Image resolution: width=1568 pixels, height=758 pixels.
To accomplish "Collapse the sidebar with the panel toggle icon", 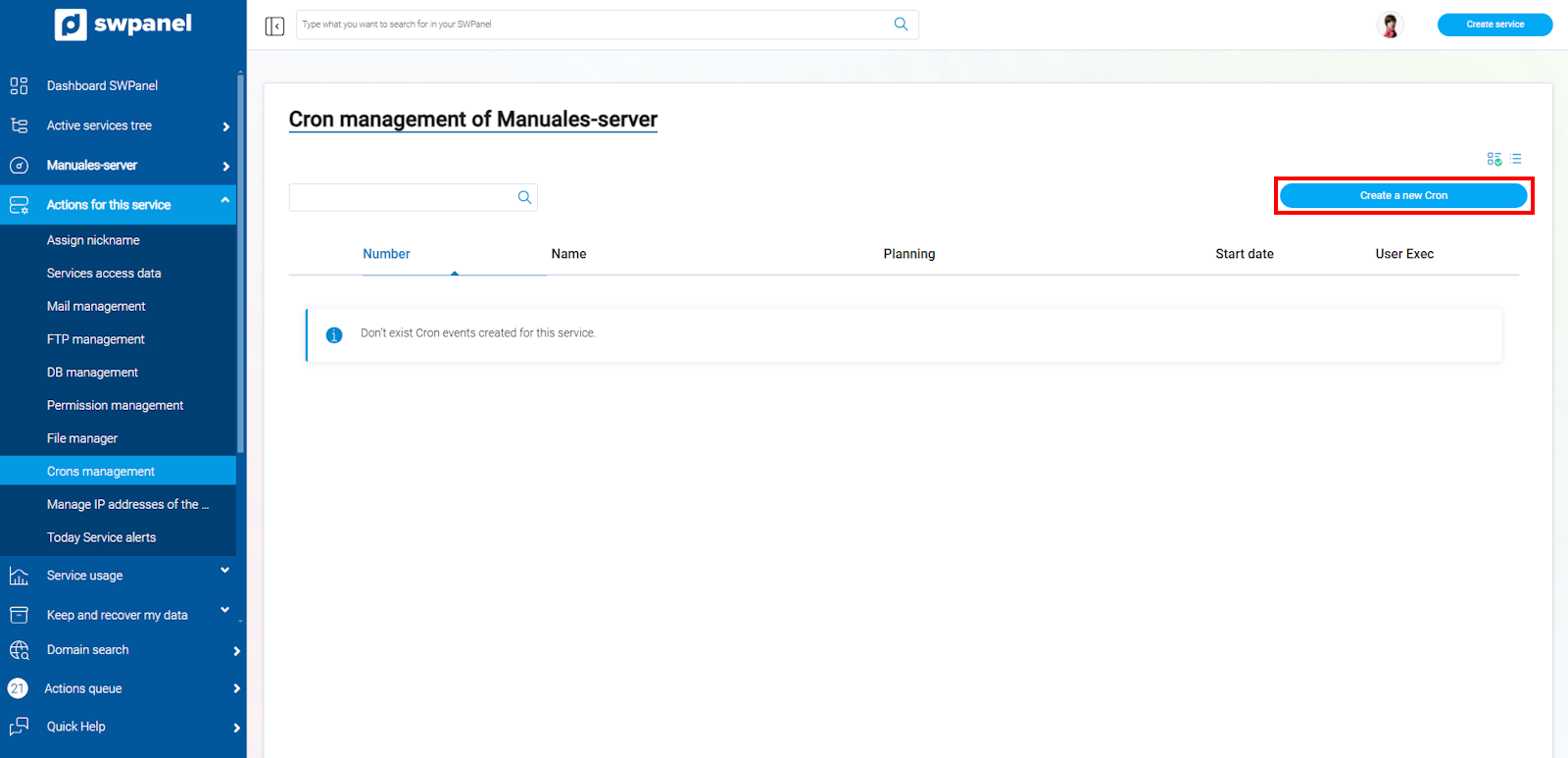I will (274, 25).
